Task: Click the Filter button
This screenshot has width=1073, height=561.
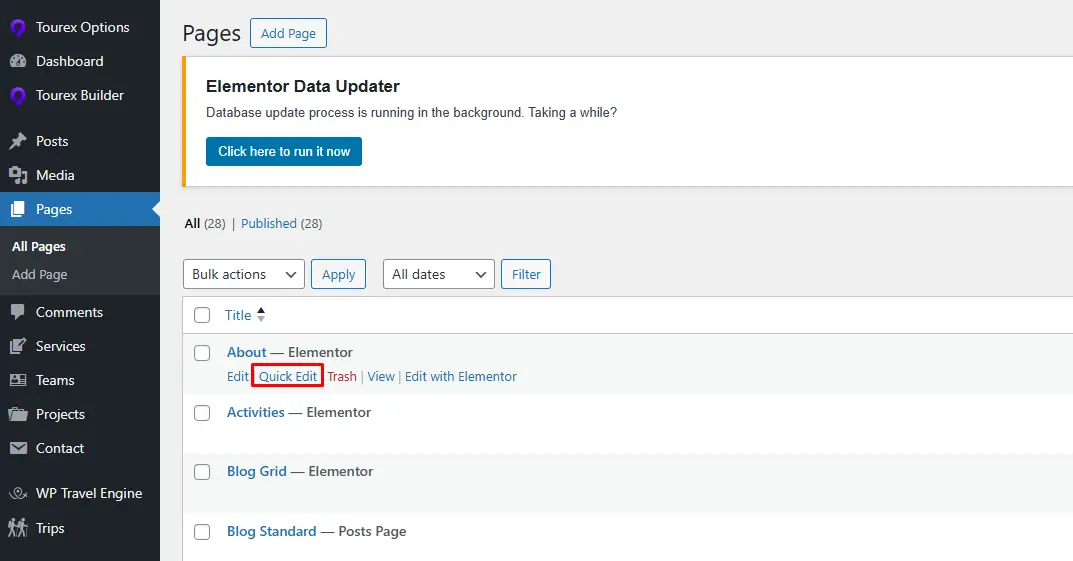Action: pos(526,274)
